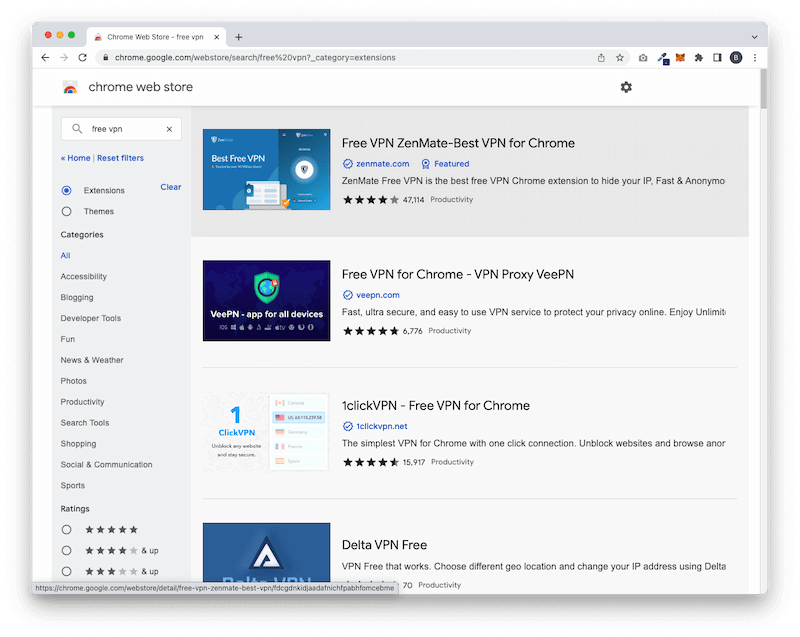This screenshot has width=800, height=637.
Task: Click the VeePN app thumbnail
Action: pos(266,300)
